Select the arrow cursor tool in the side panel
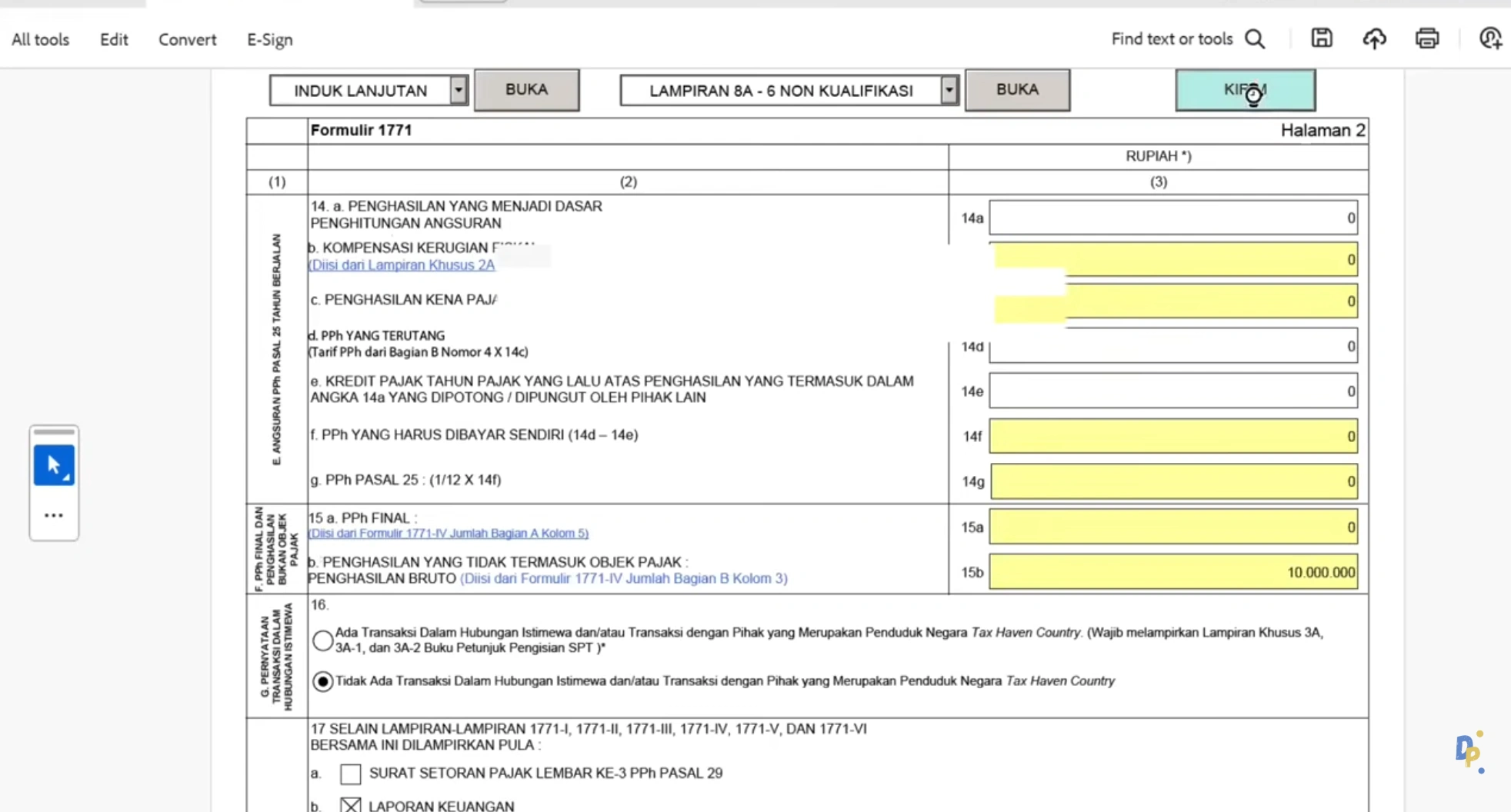 coord(54,465)
